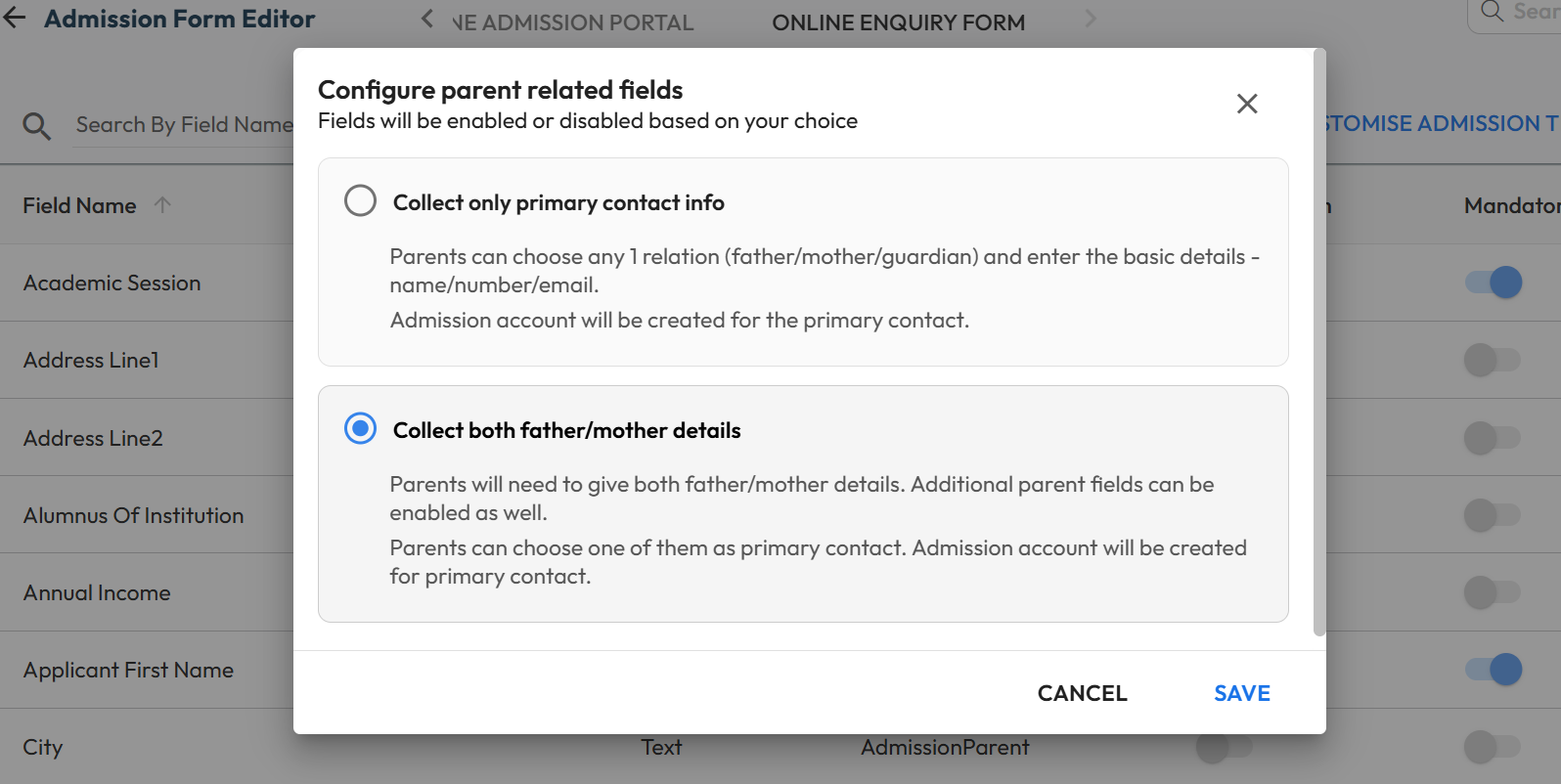
Task: Close the Configure parent related fields dialog
Action: [1247, 104]
